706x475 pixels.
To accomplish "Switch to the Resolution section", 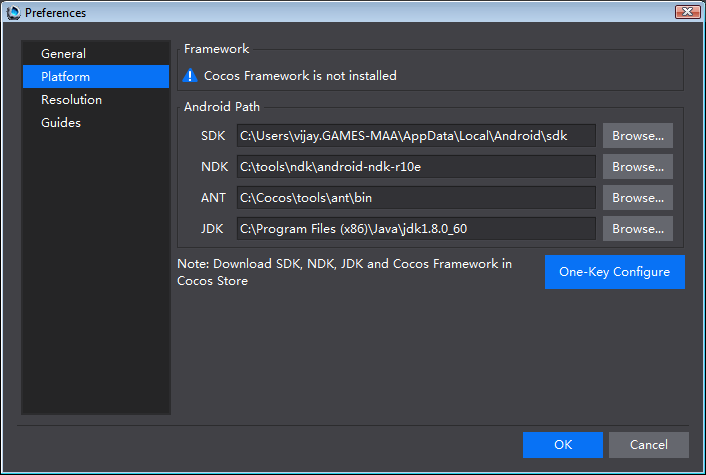I will [96, 100].
